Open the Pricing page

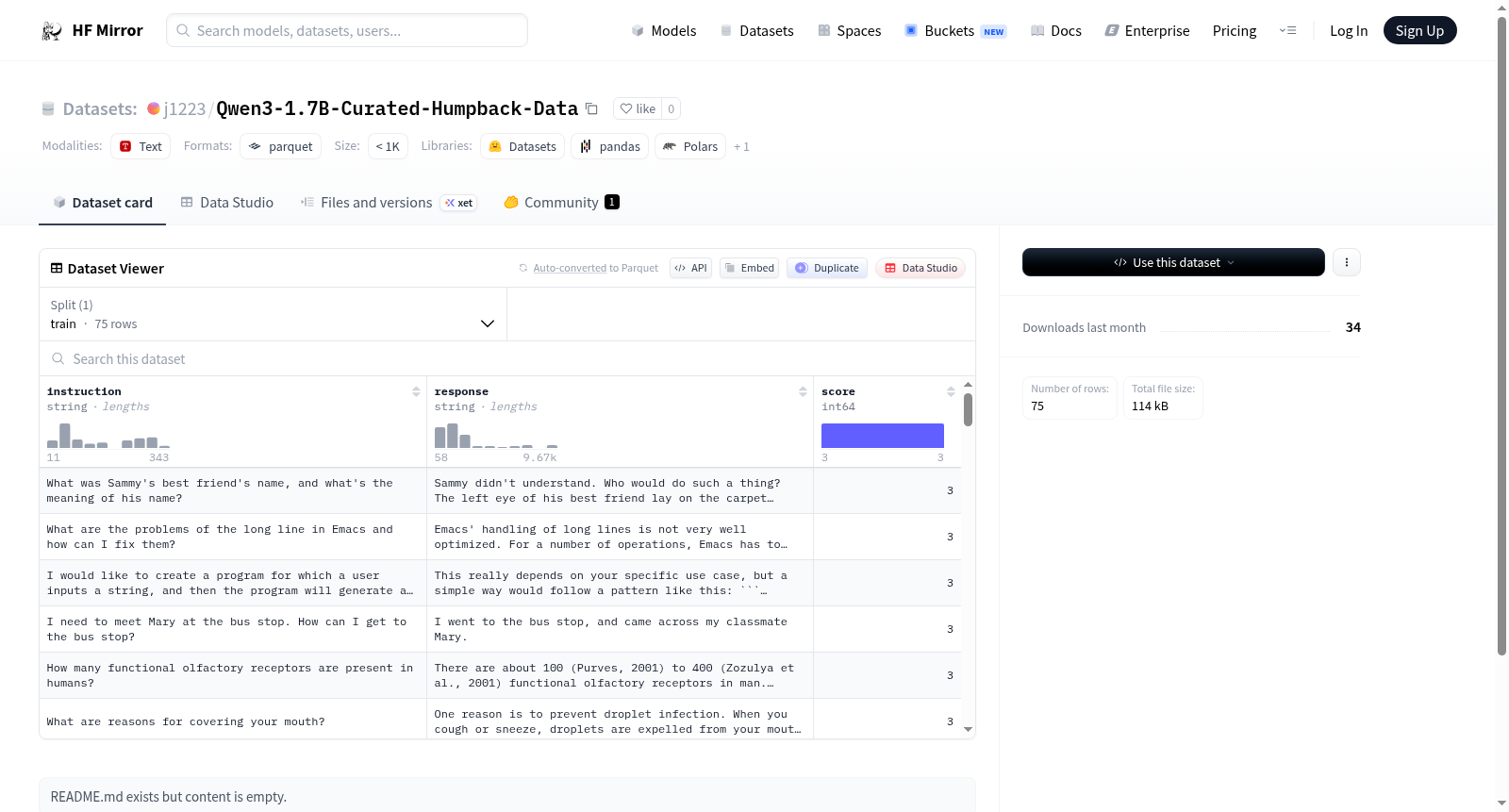point(1235,31)
